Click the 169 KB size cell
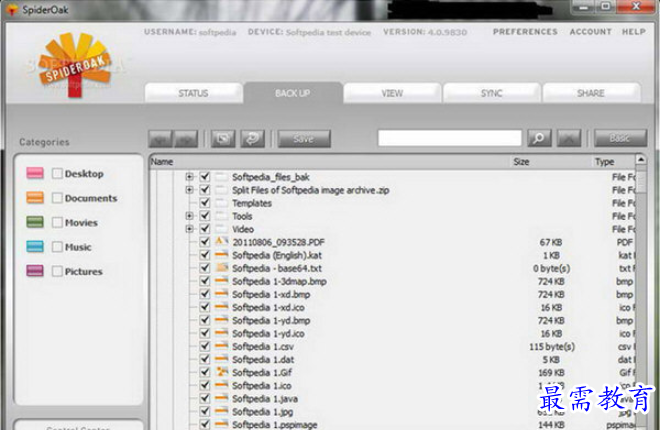Image resolution: width=661 pixels, height=430 pixels. (x=551, y=373)
